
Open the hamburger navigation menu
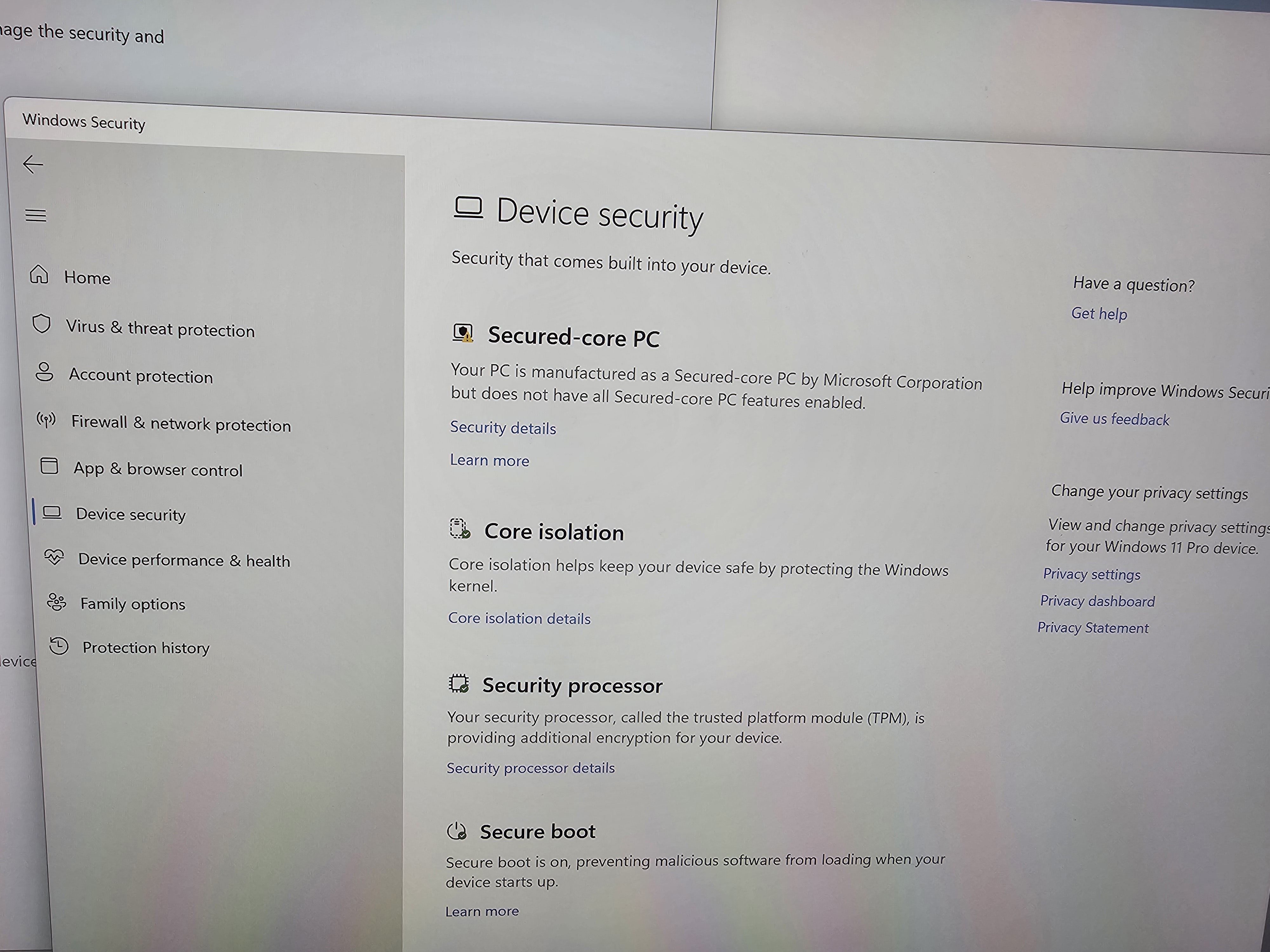(x=36, y=215)
